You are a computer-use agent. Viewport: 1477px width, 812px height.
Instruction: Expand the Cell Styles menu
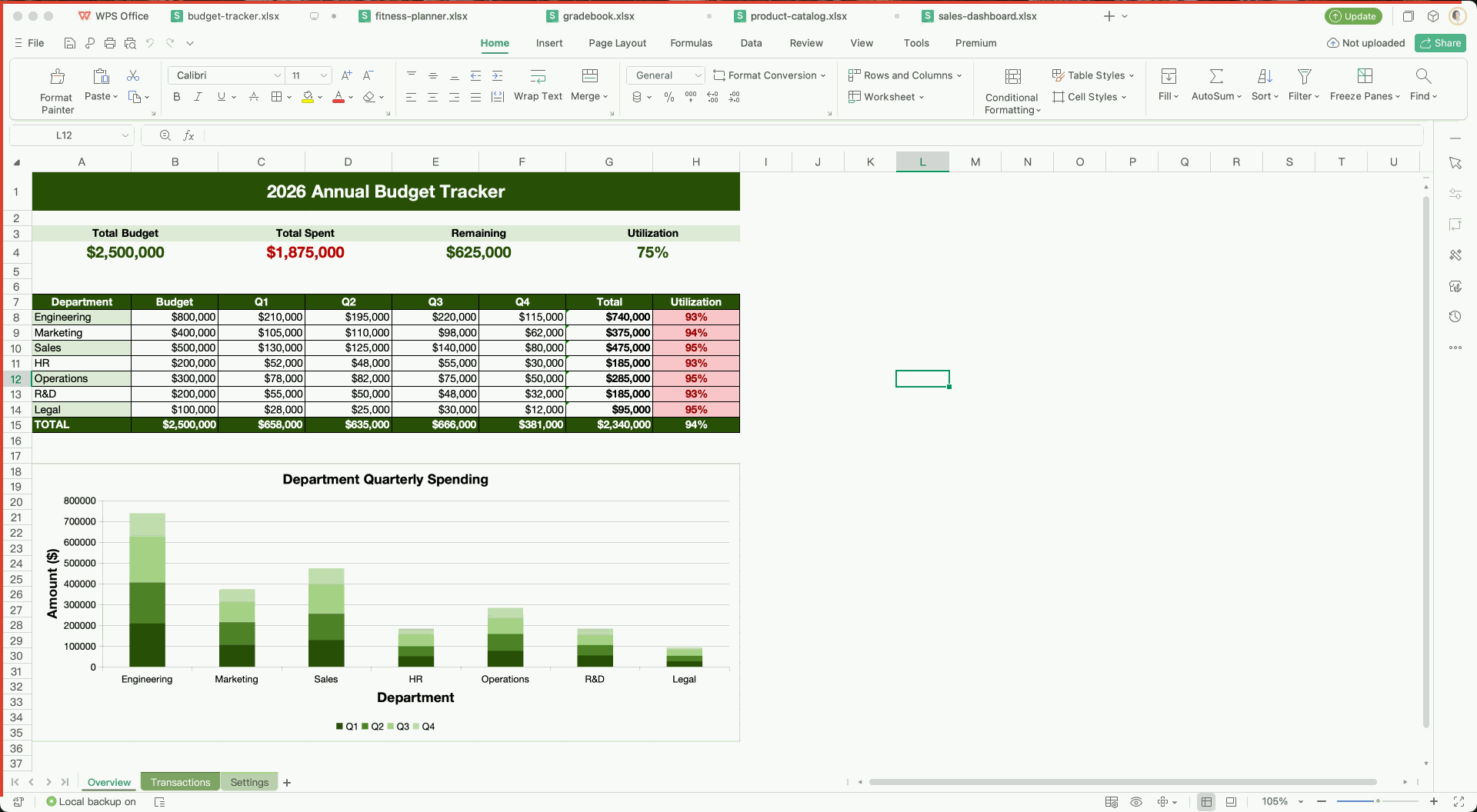[1089, 96]
